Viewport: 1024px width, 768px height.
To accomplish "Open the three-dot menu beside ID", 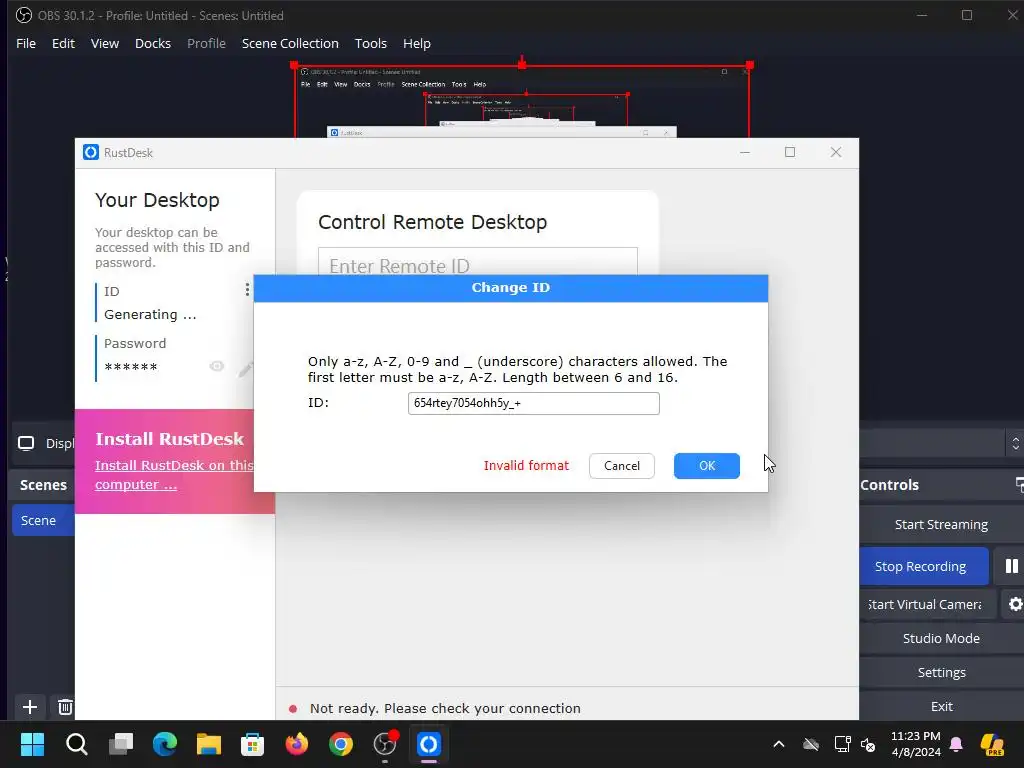I will coord(247,289).
